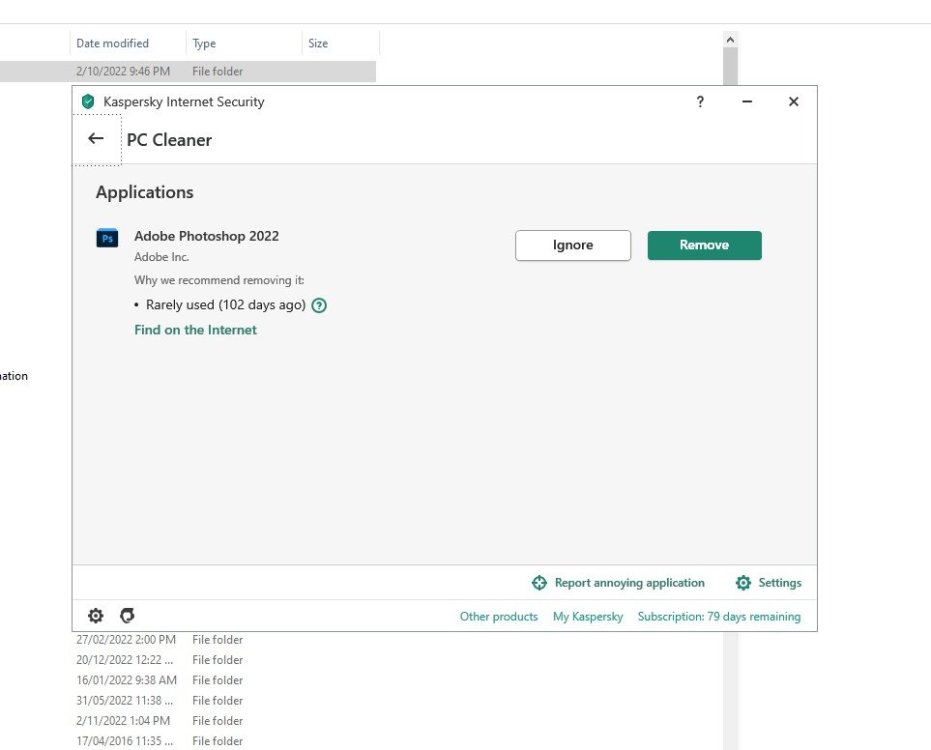Screen dimensions: 931x750
Task: Click the Applications section heading
Action: click(144, 192)
